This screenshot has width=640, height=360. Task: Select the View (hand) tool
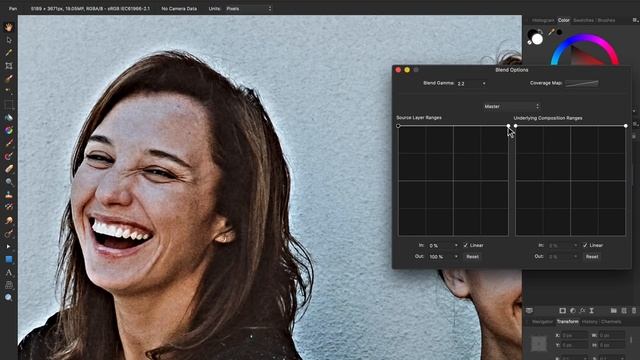coord(9,27)
